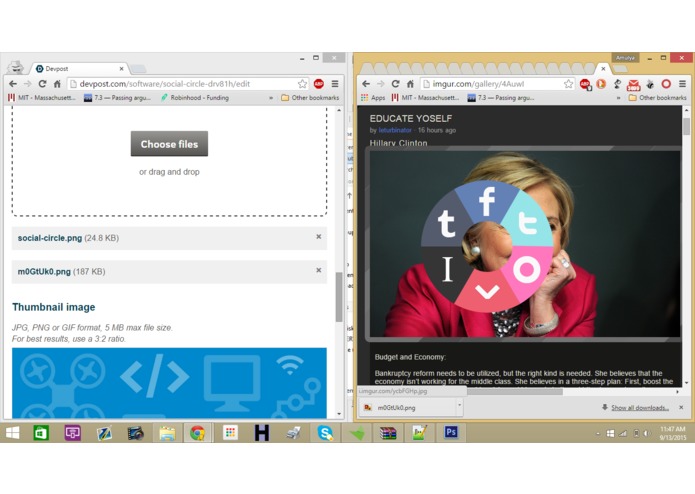Click the DuckDuckGo extension icon
The height and width of the screenshot is (494, 695).
[601, 84]
